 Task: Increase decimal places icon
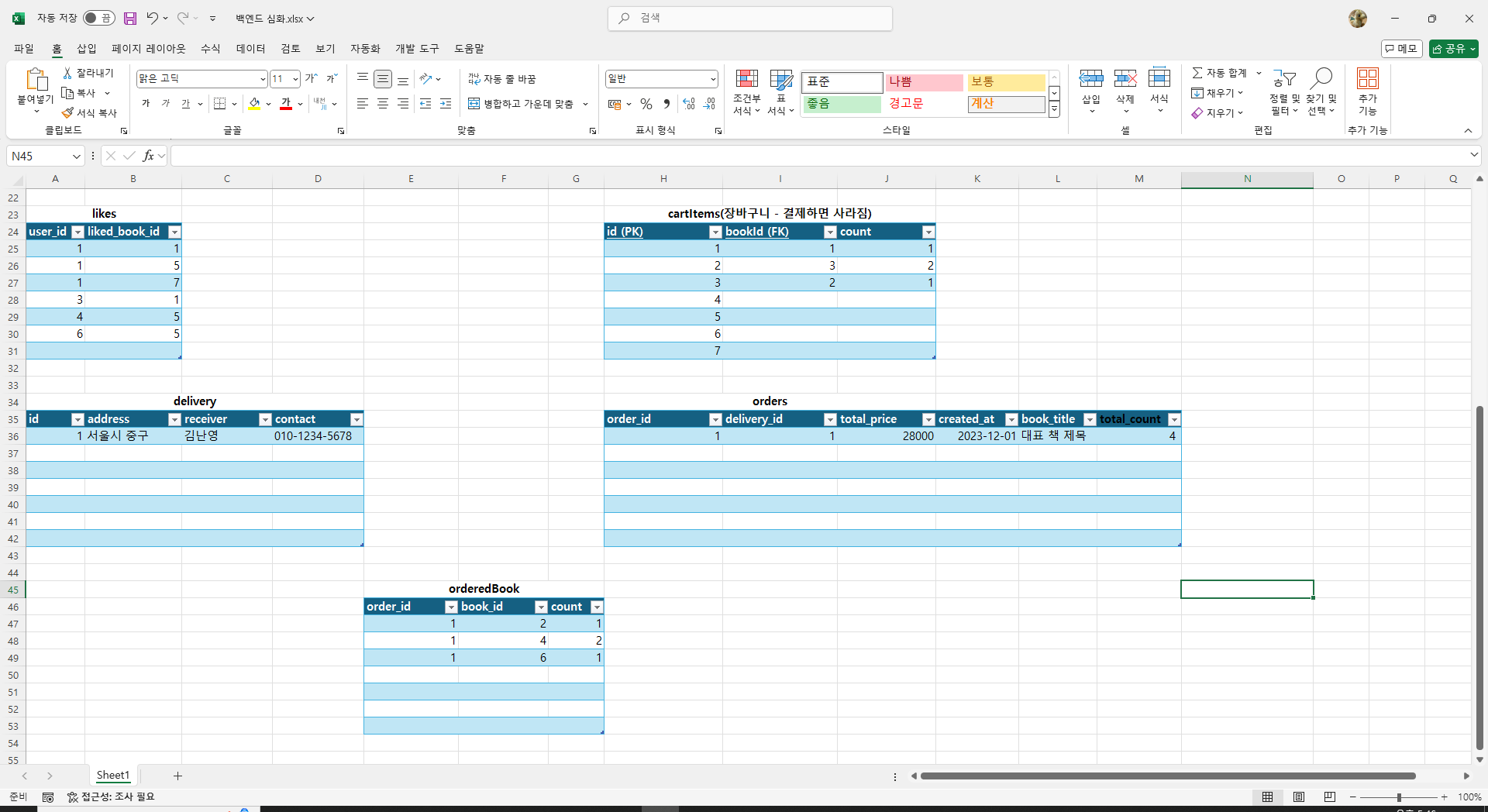[689, 104]
